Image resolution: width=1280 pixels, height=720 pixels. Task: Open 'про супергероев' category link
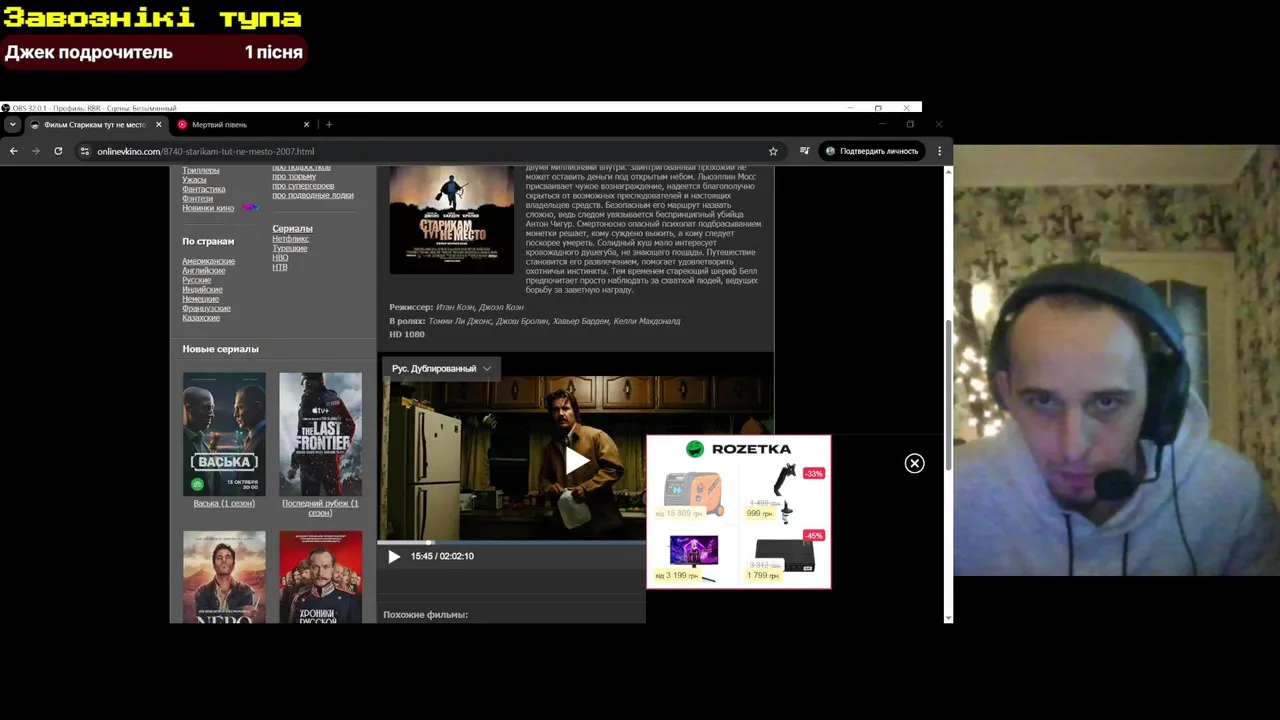coord(303,186)
